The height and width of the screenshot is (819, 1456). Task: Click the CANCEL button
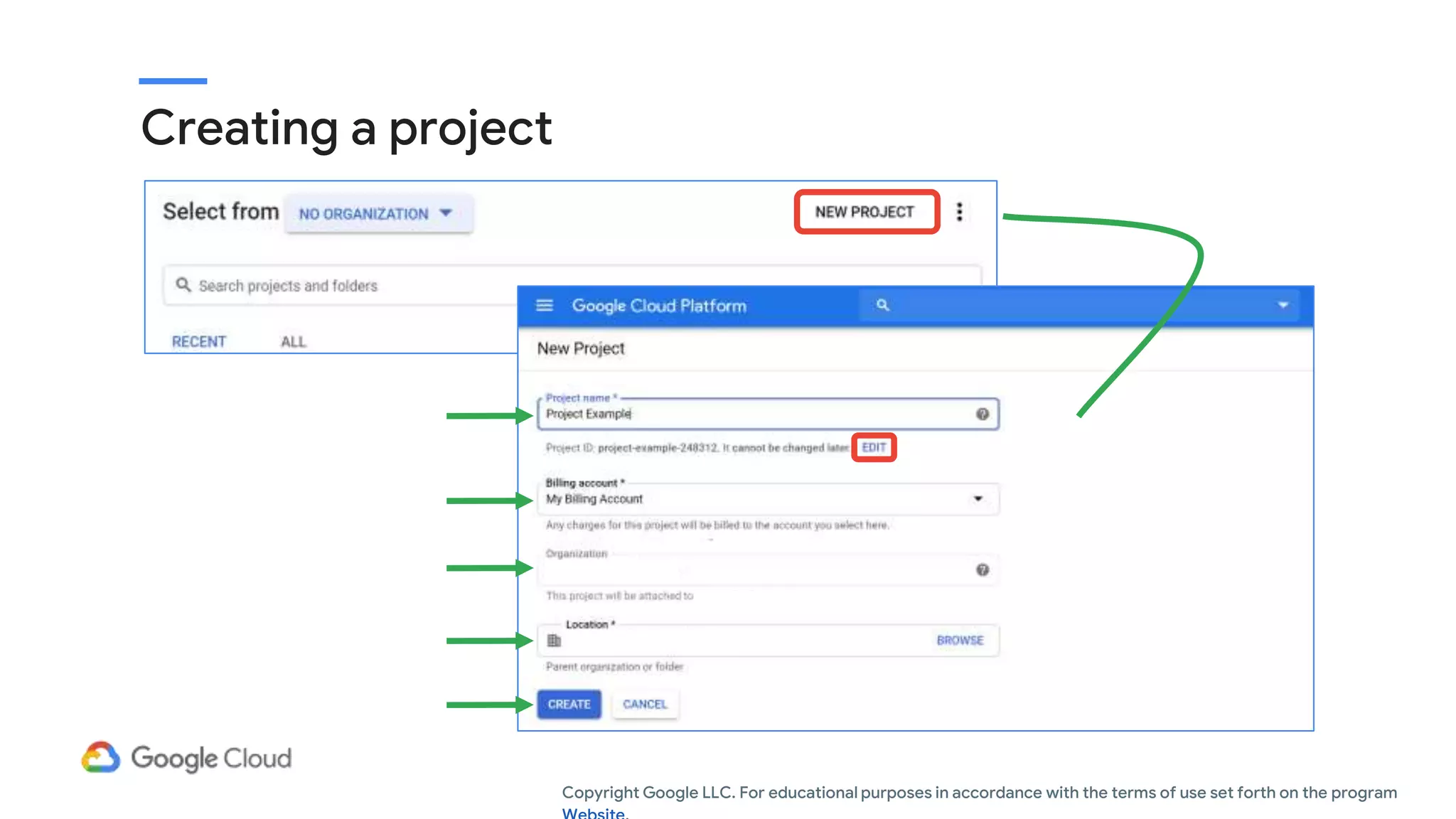click(645, 704)
